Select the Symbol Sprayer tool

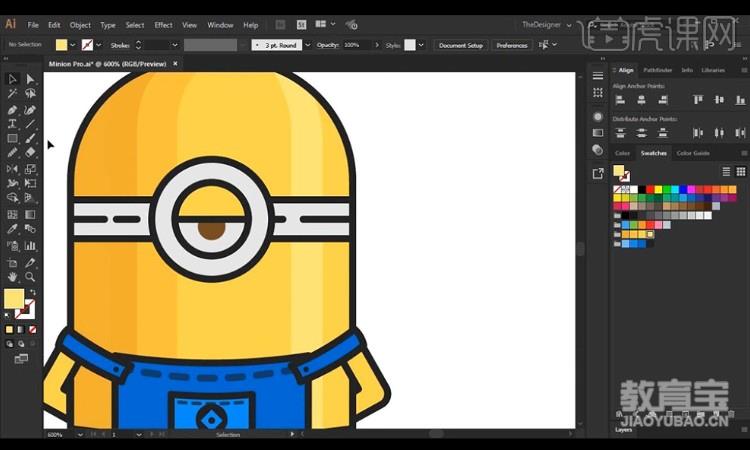[12, 246]
